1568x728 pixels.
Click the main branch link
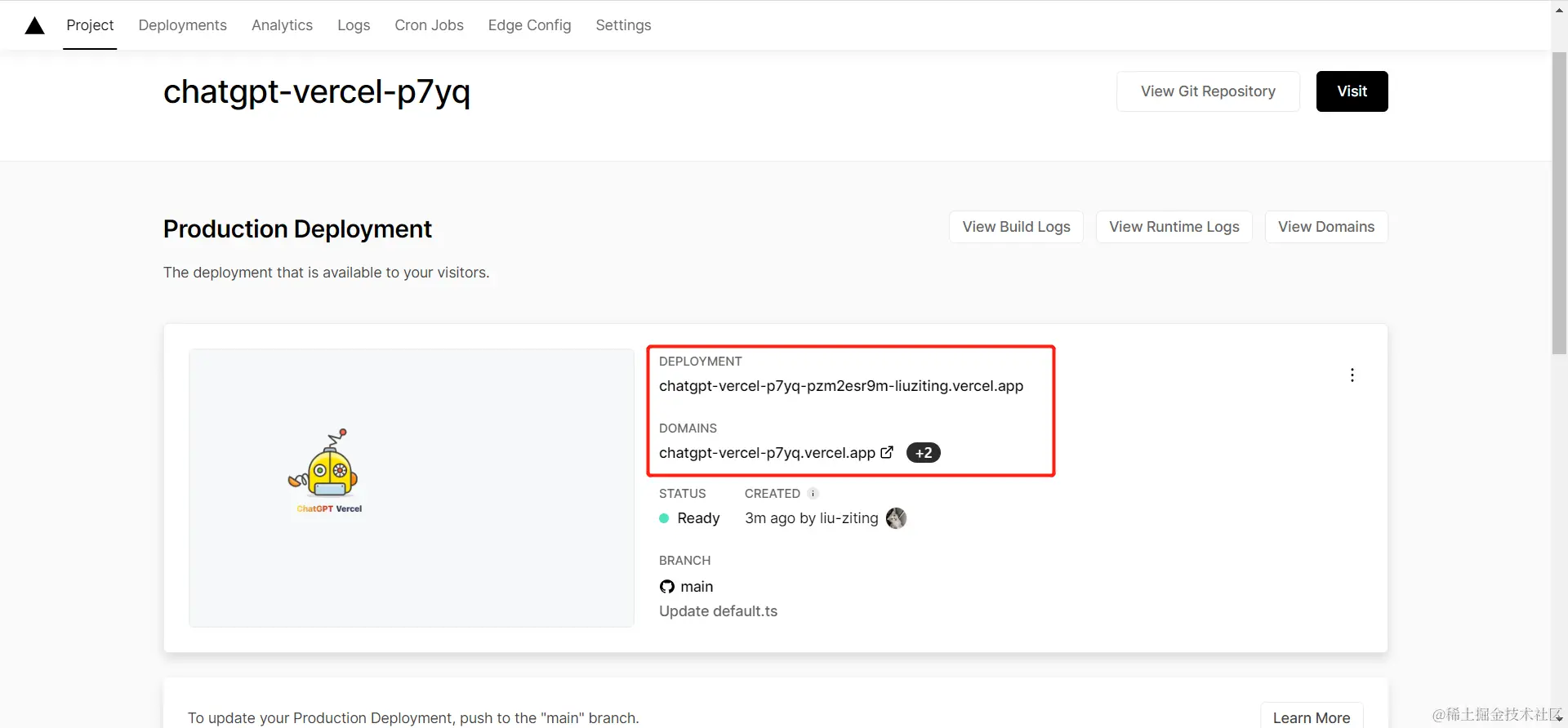click(697, 587)
